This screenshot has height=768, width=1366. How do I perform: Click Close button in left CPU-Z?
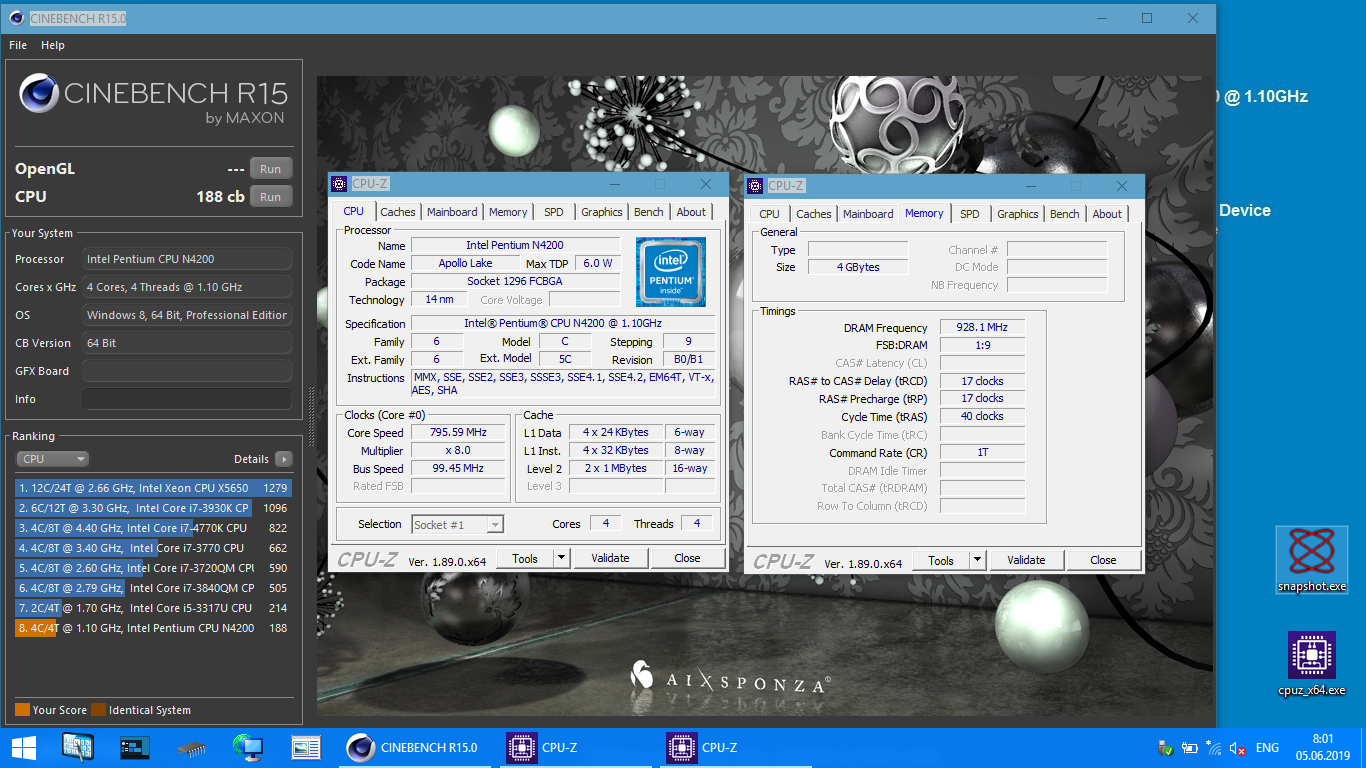687,559
